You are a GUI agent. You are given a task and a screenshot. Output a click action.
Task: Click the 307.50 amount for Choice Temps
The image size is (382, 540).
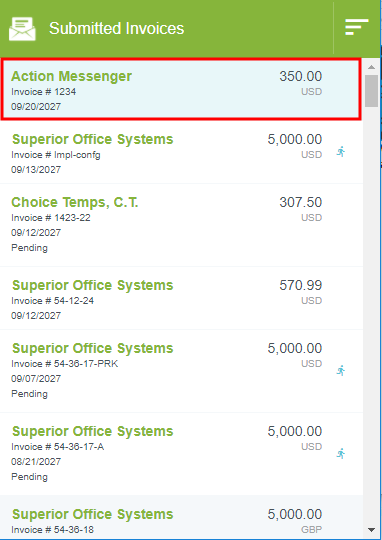click(300, 202)
